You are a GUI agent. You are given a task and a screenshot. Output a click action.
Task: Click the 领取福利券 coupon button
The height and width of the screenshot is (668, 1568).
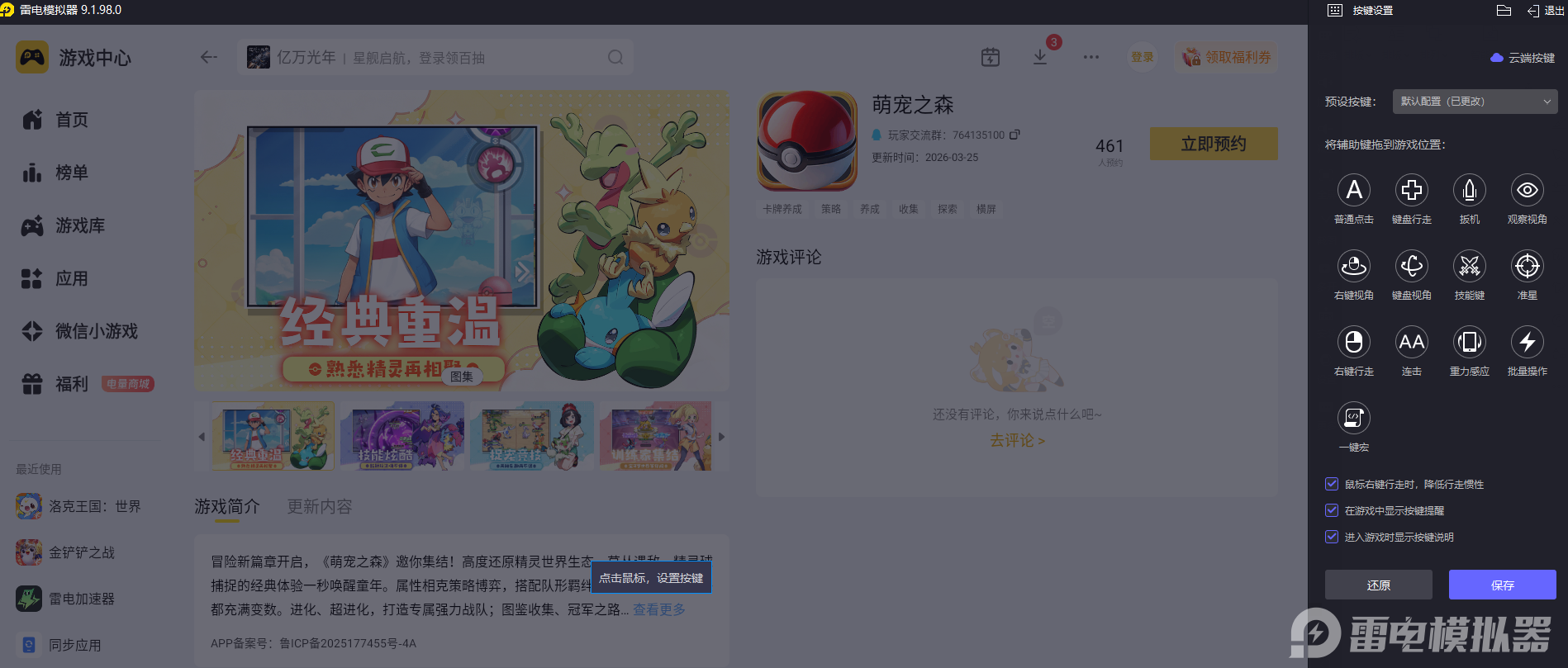1226,57
